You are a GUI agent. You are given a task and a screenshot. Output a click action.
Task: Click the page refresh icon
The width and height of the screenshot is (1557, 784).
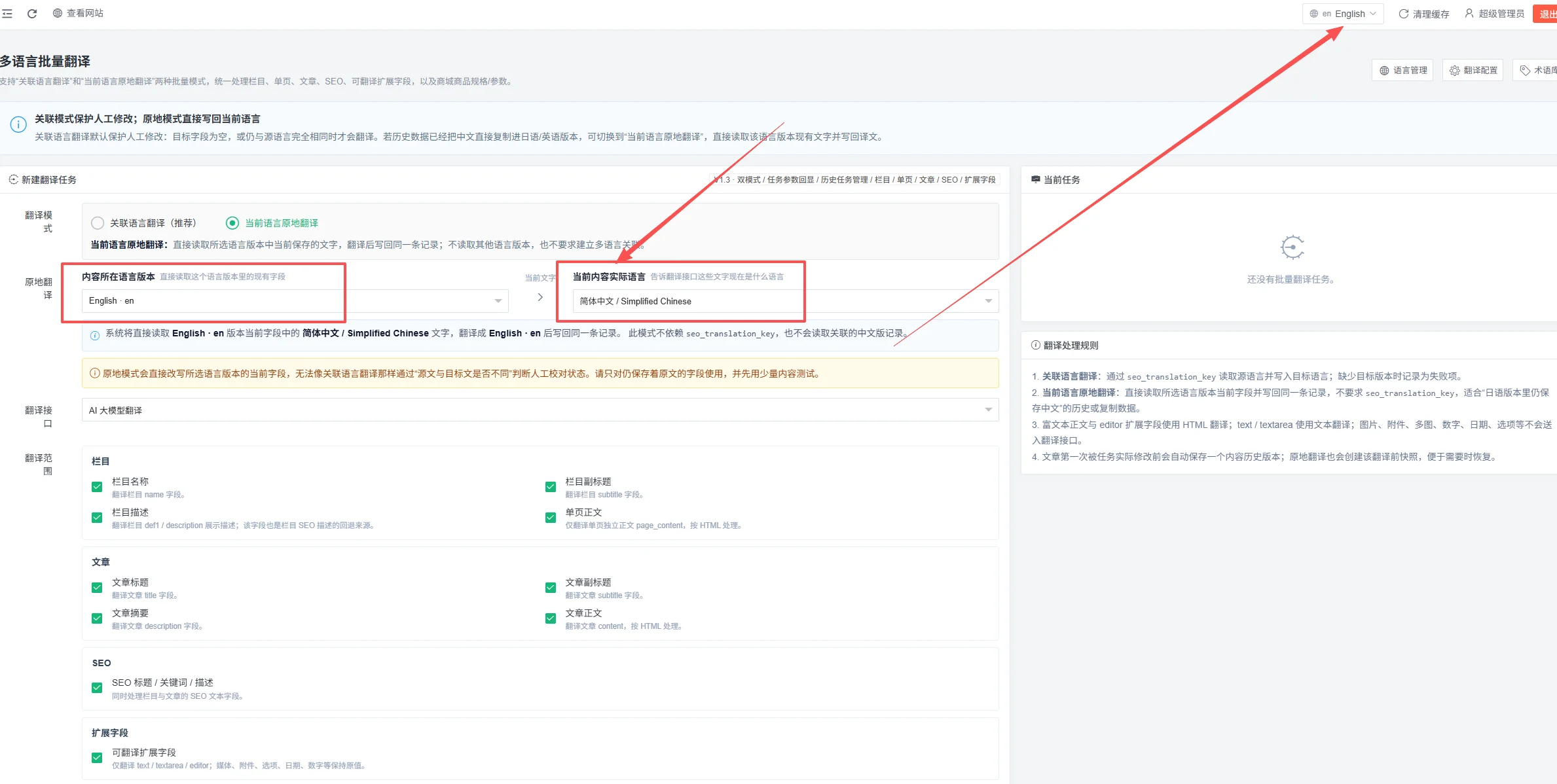32,13
